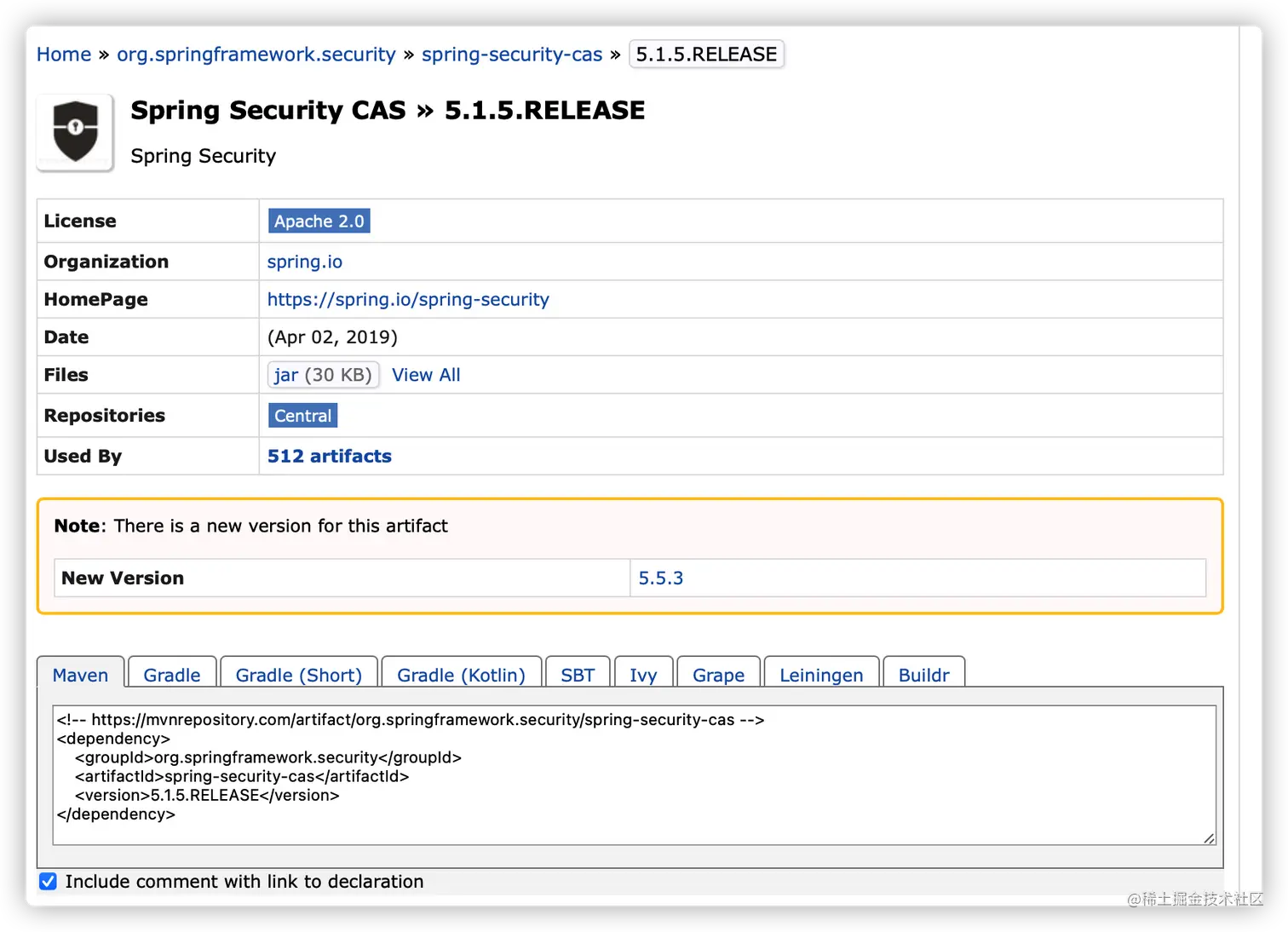This screenshot has width=1288, height=932.
Task: Switch to the Gradle tab
Action: tap(172, 675)
